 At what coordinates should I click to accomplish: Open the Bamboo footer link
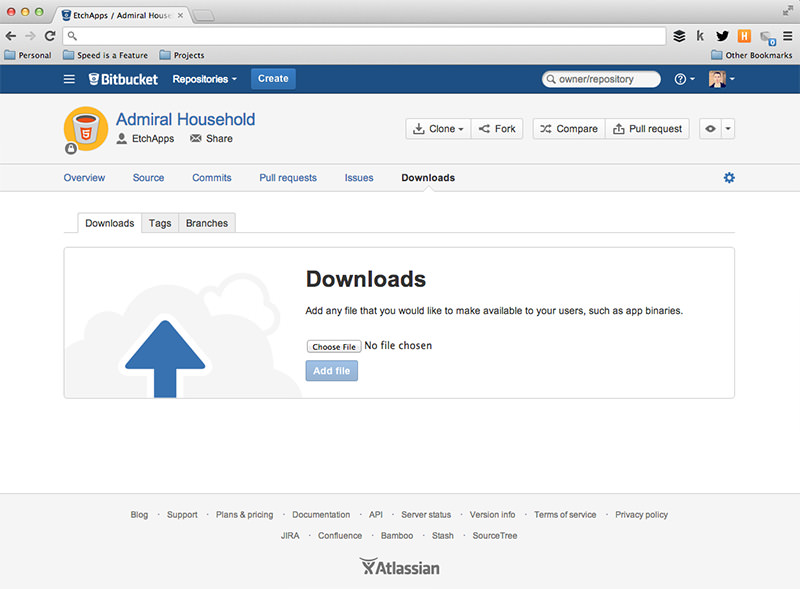pos(397,535)
